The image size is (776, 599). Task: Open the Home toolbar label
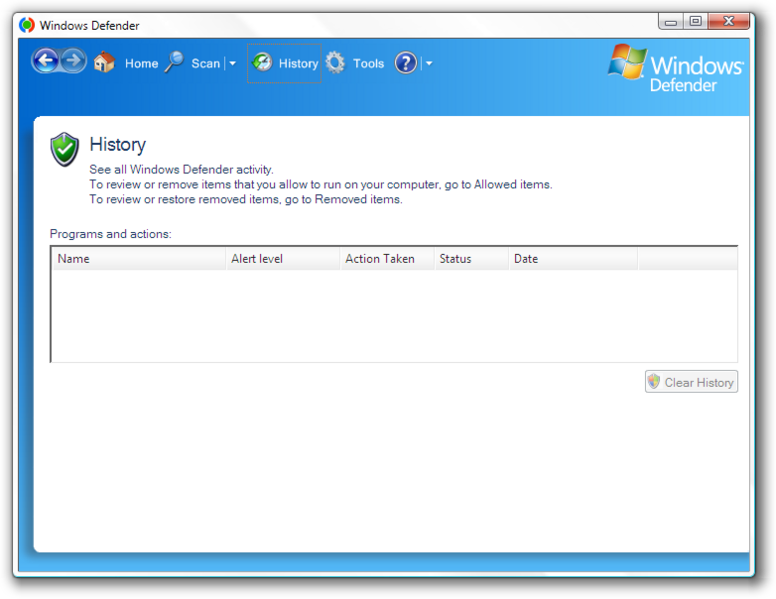coord(142,63)
